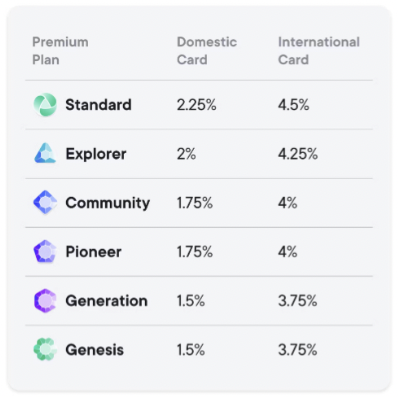Viewport: 398px width, 397px height.
Task: Click the green Standard plan icon
Action: [45, 105]
